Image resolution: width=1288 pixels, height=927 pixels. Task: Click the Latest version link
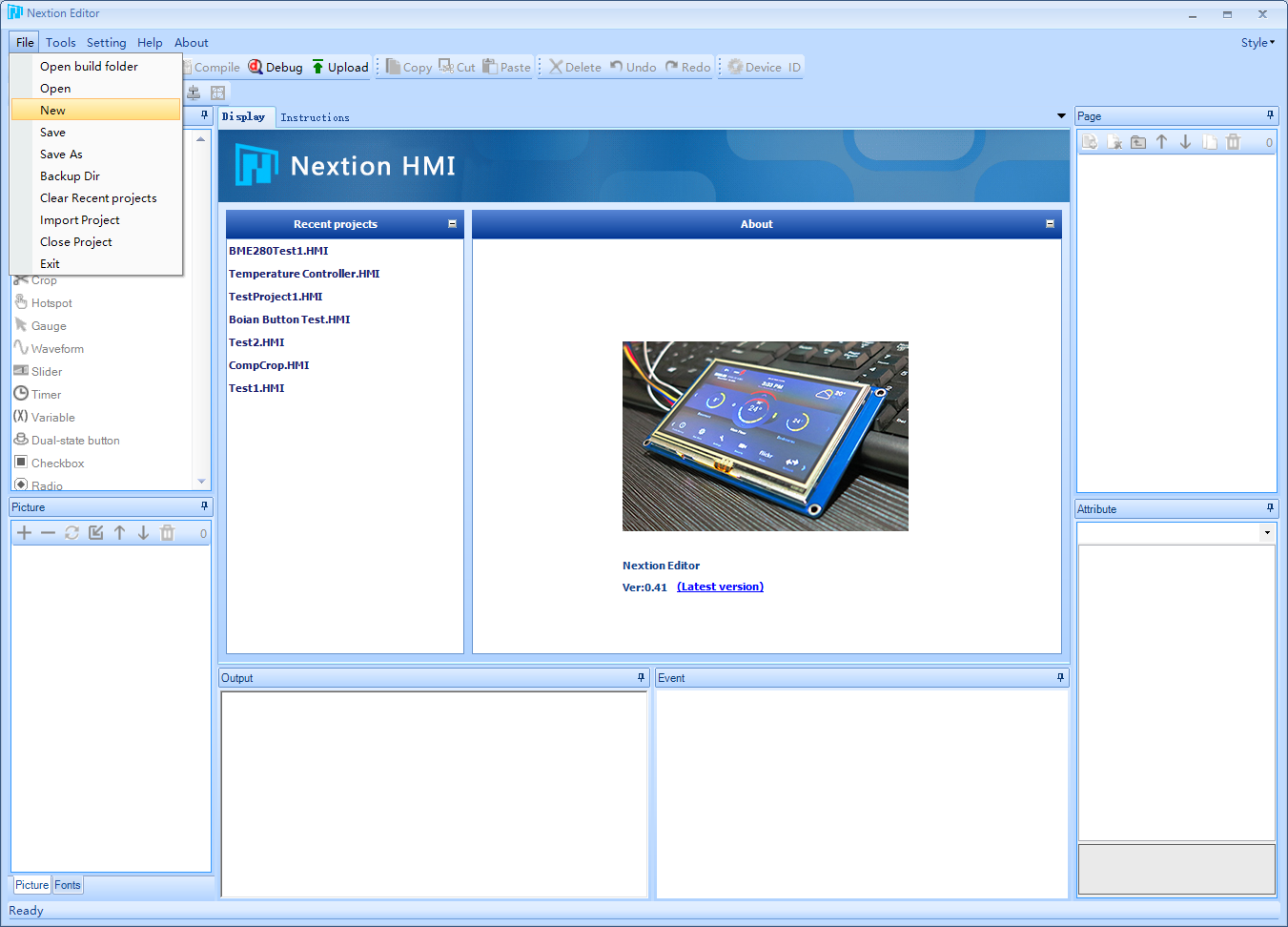pyautogui.click(x=720, y=587)
